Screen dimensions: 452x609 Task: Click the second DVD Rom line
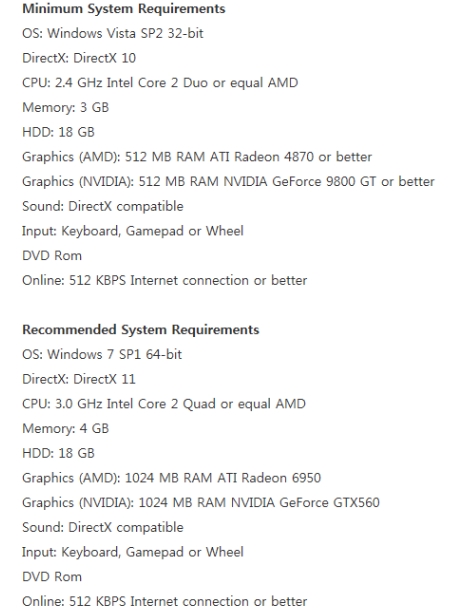(x=52, y=577)
